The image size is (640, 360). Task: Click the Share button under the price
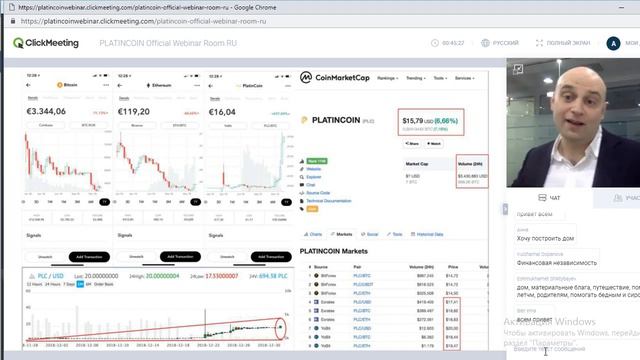(412, 144)
